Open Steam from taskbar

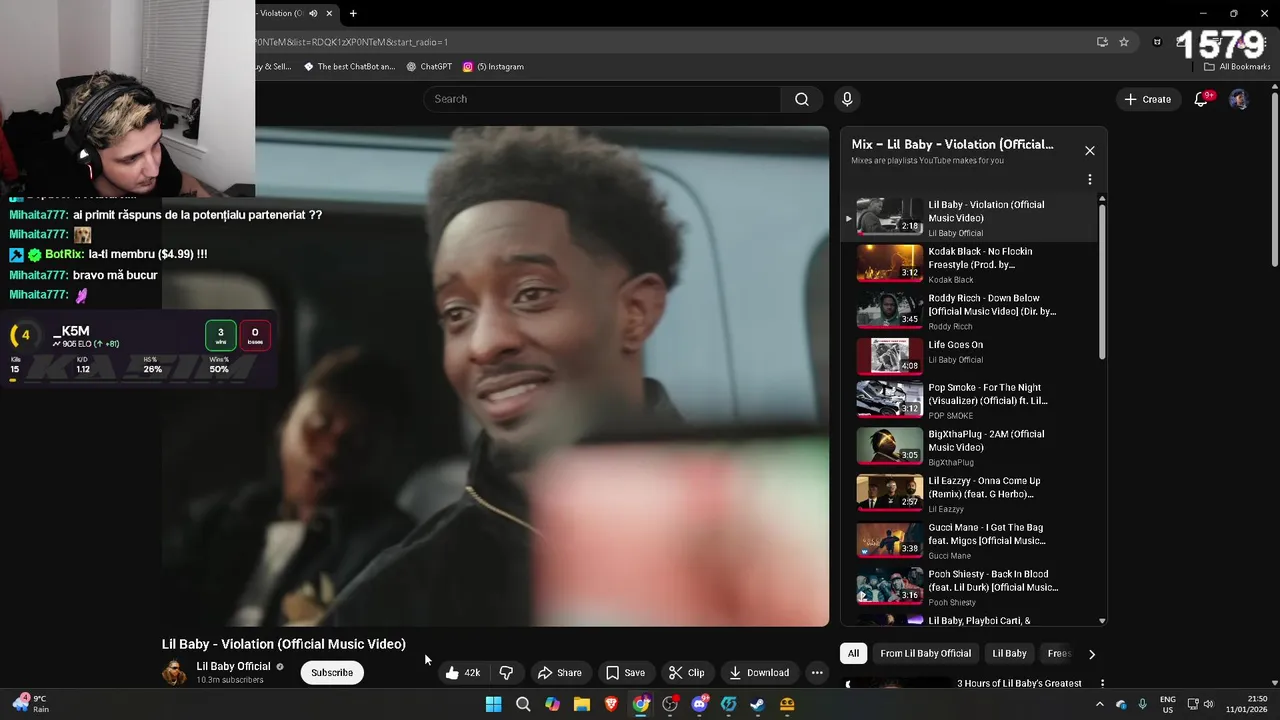point(757,704)
